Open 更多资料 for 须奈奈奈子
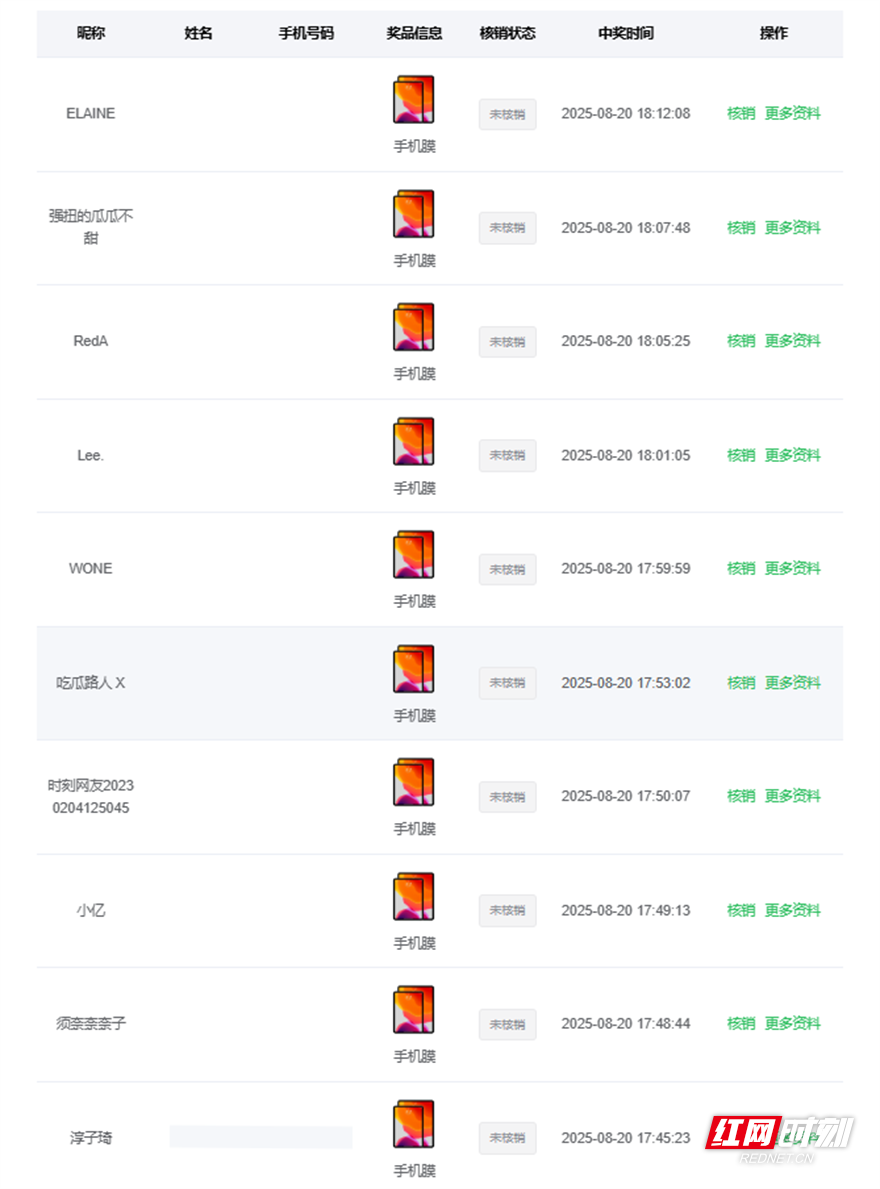The image size is (880, 1189). (792, 1024)
